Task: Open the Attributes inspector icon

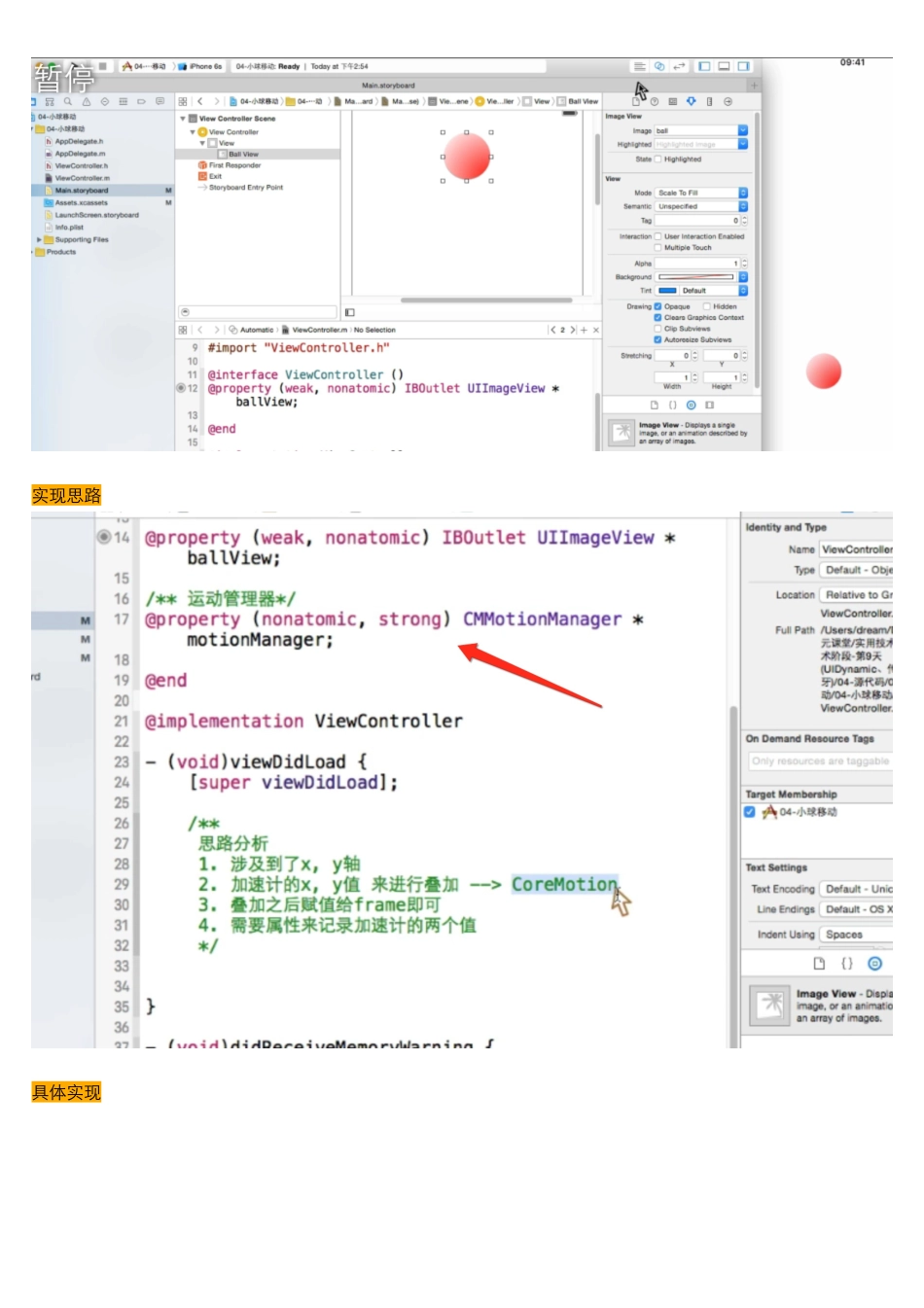Action: pyautogui.click(x=691, y=101)
